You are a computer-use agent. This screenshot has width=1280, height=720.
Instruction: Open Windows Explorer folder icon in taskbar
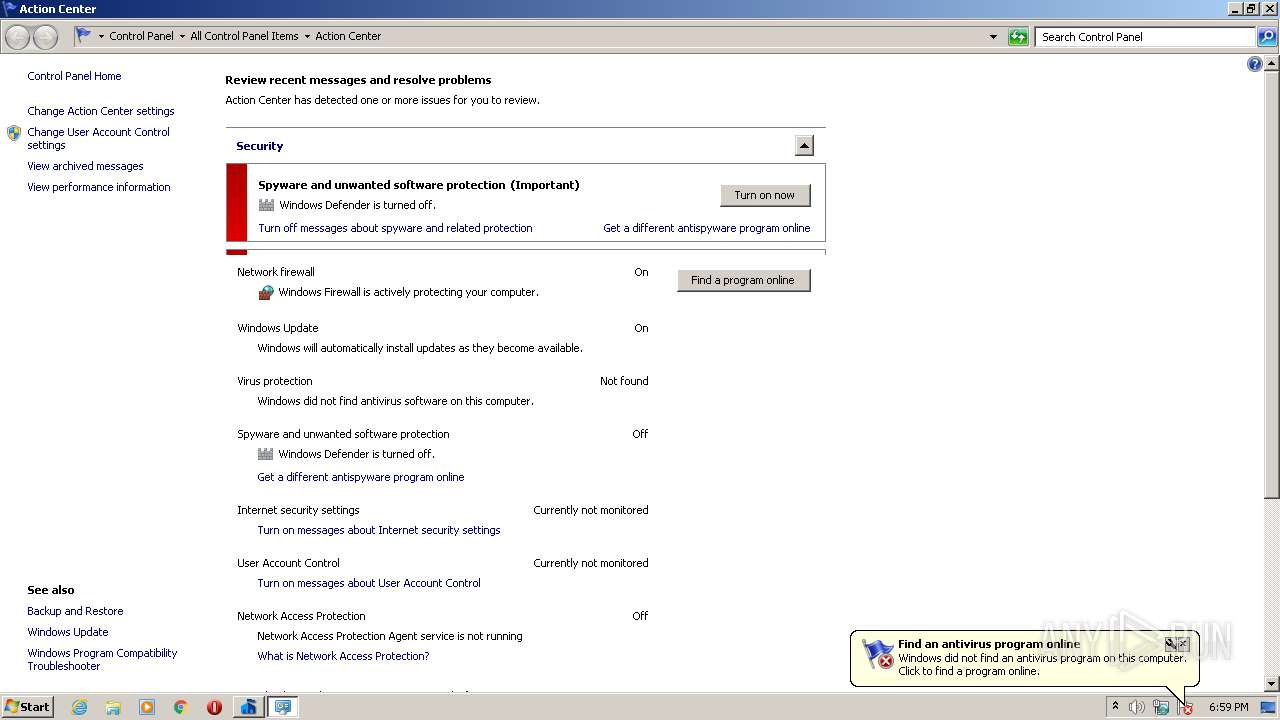pyautogui.click(x=113, y=707)
